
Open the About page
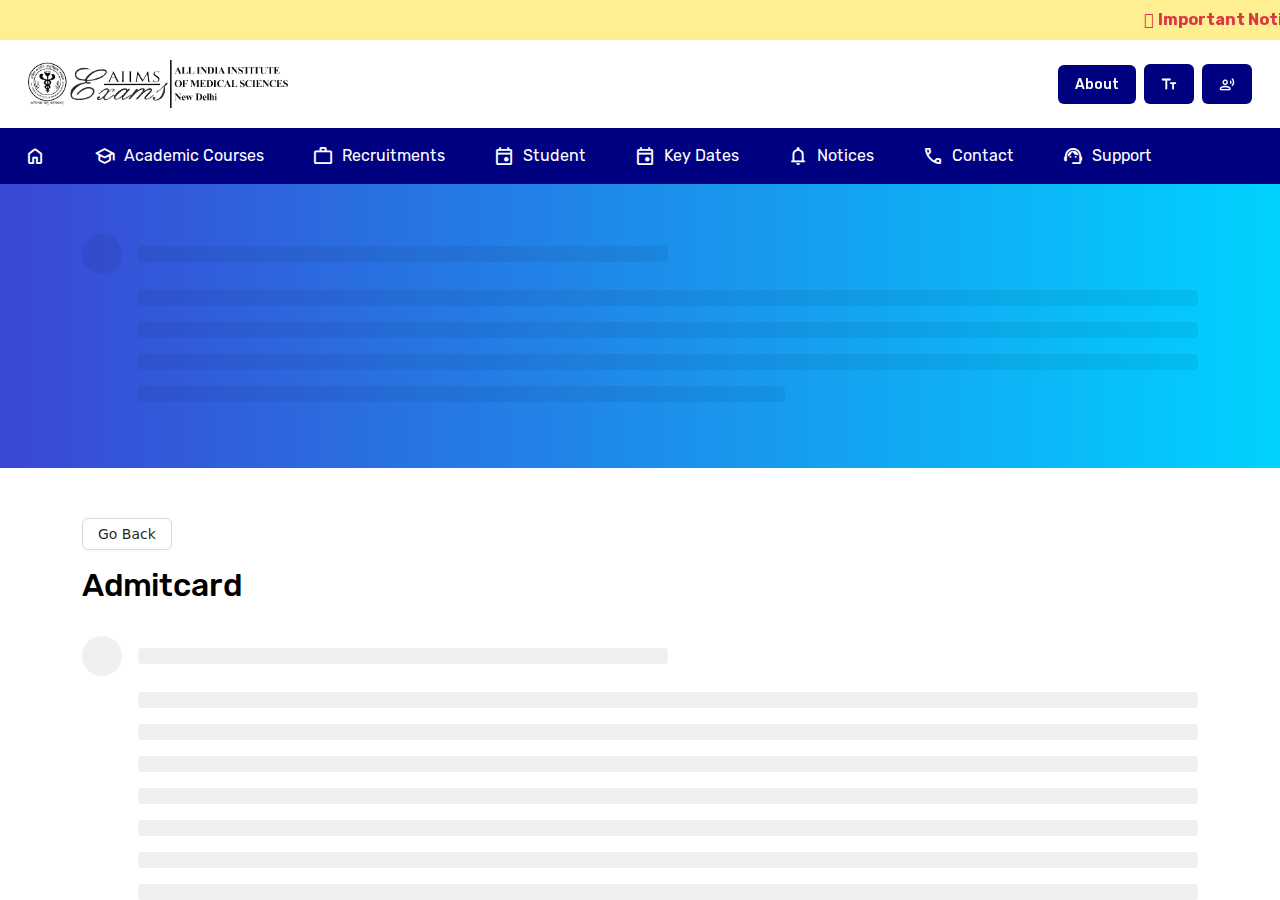[1096, 84]
